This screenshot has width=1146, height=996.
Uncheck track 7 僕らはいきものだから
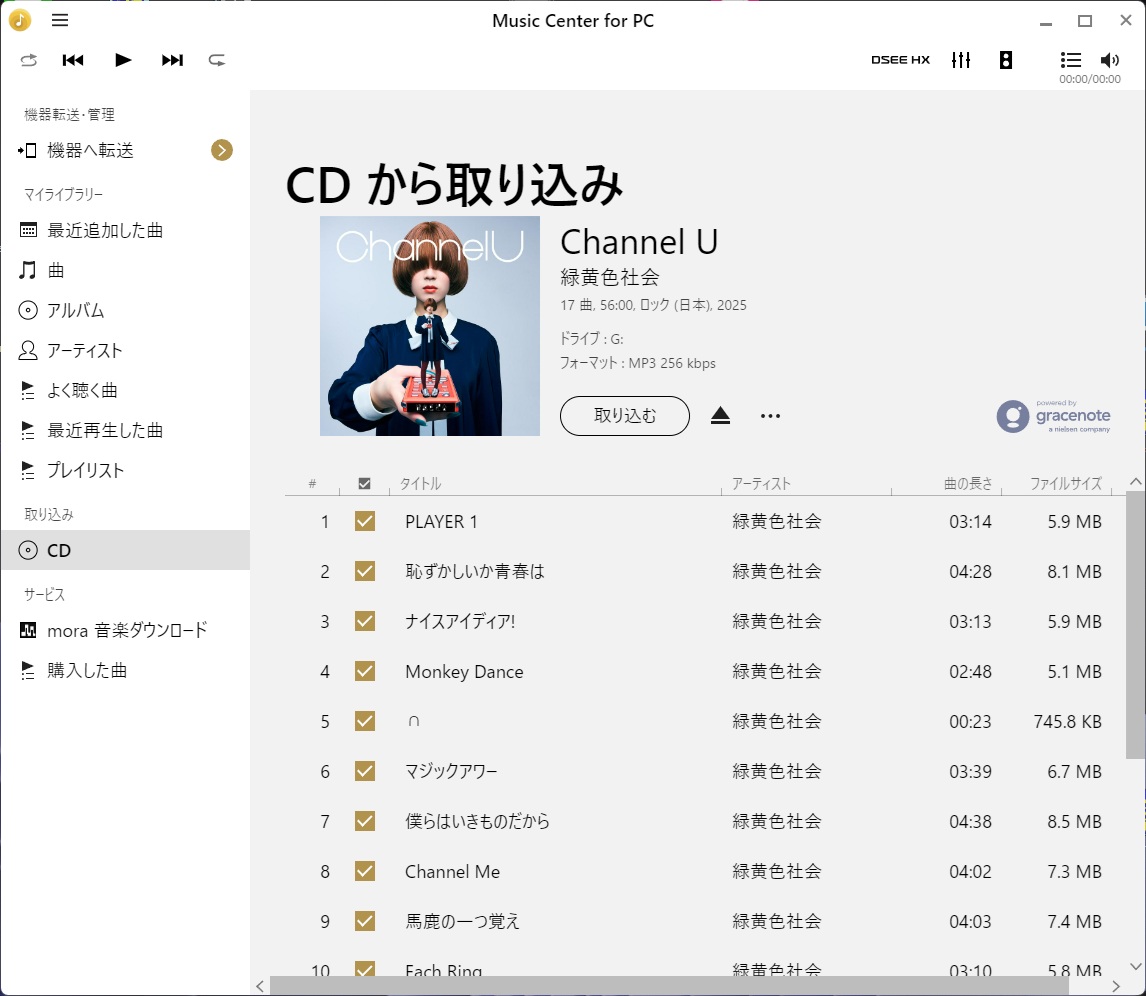[x=365, y=821]
